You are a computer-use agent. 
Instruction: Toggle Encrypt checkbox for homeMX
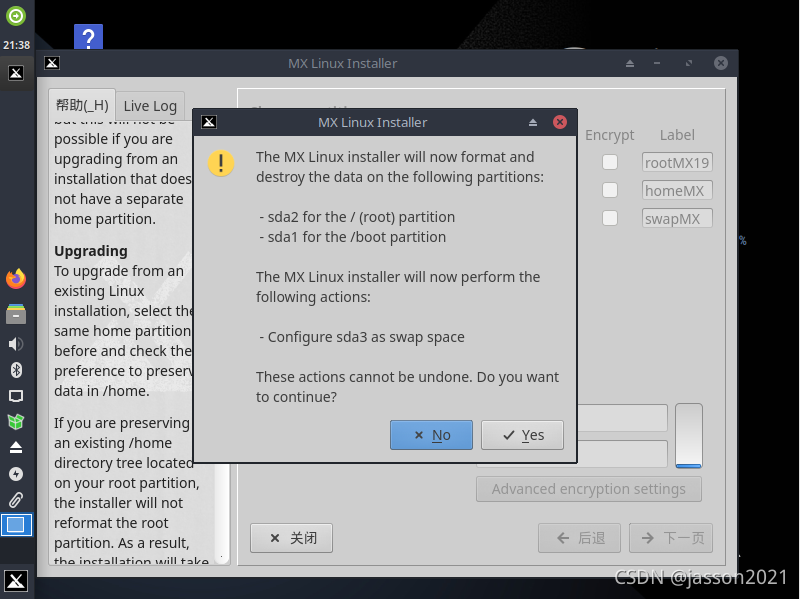[x=609, y=190]
